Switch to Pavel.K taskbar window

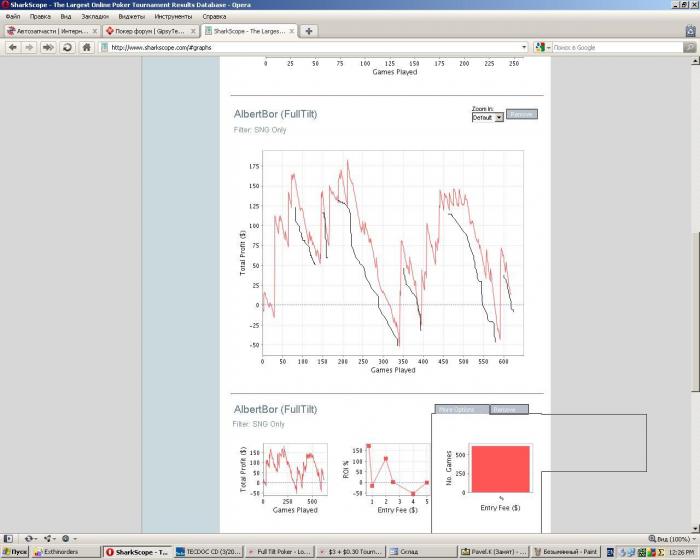click(494, 552)
